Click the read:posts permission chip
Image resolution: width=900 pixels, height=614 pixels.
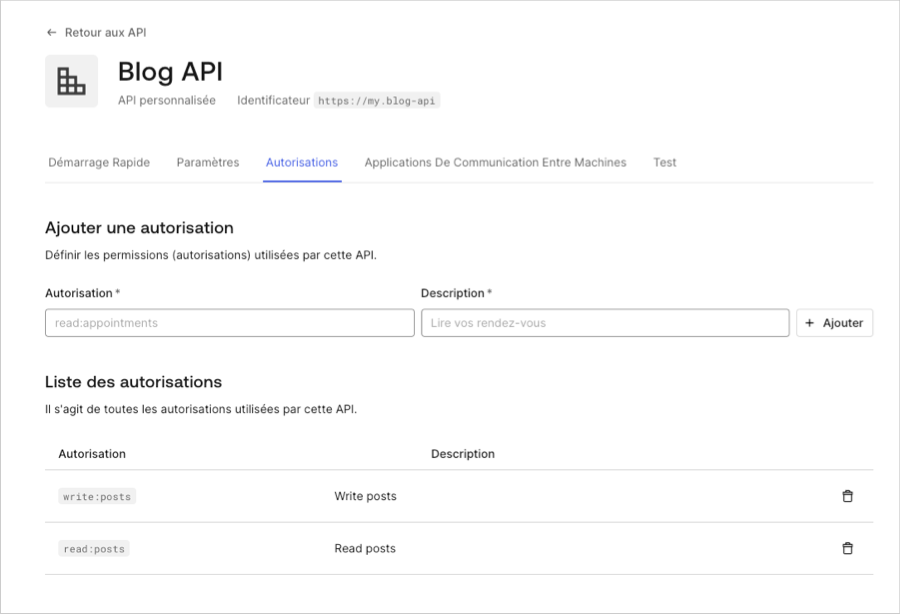click(93, 548)
